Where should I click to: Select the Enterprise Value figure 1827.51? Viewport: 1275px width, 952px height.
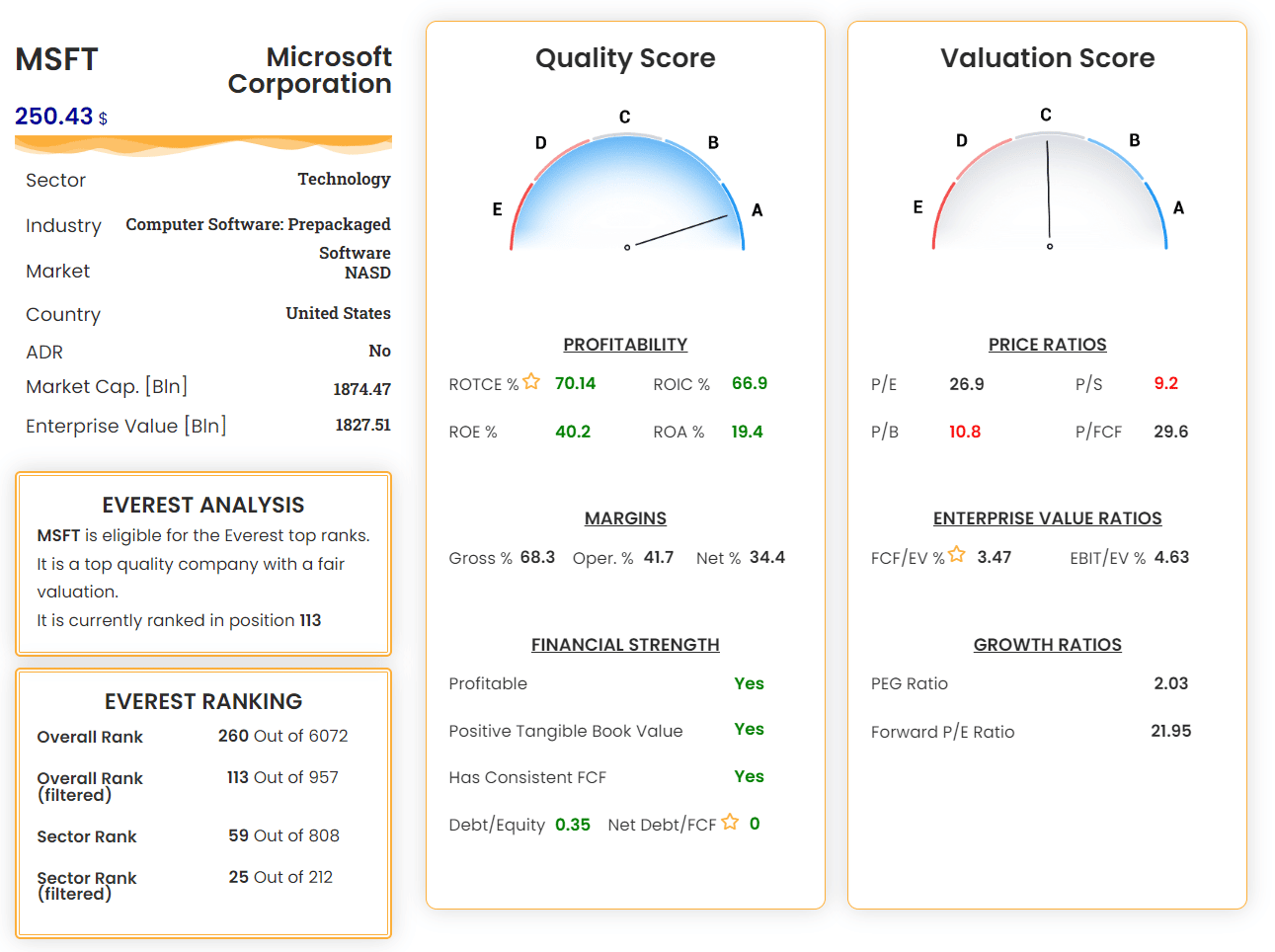click(x=363, y=425)
